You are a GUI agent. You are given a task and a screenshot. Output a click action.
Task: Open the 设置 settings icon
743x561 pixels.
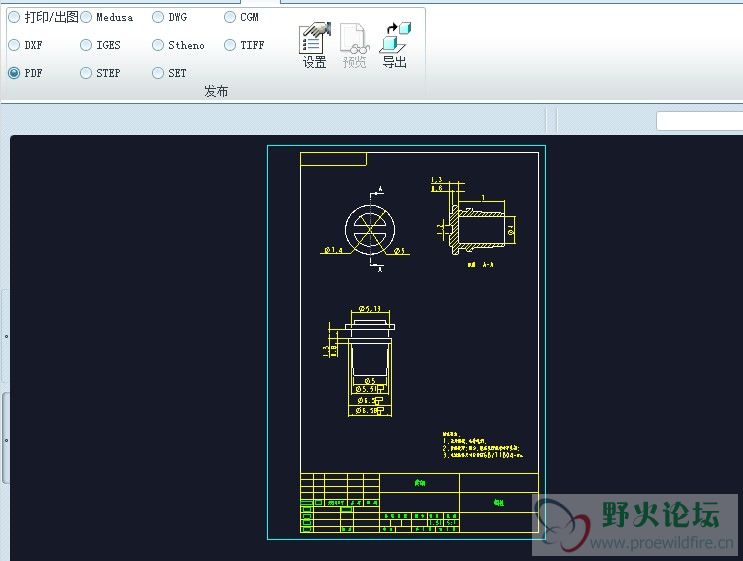point(315,45)
